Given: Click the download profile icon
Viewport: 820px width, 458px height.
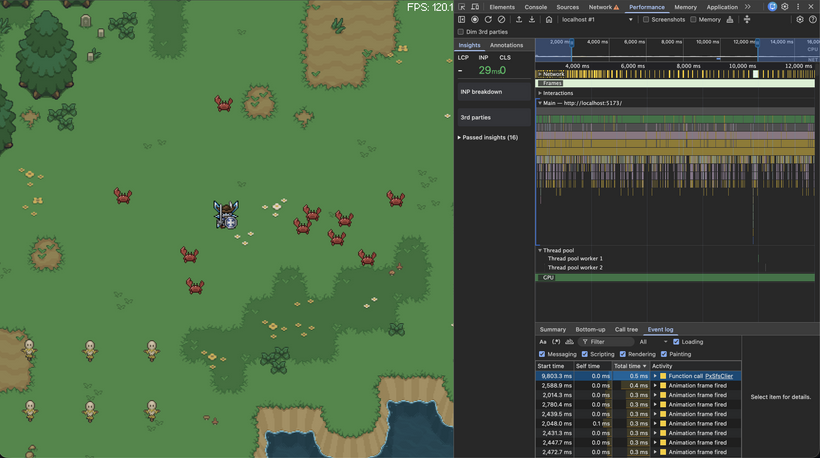Looking at the screenshot, I should [x=532, y=19].
